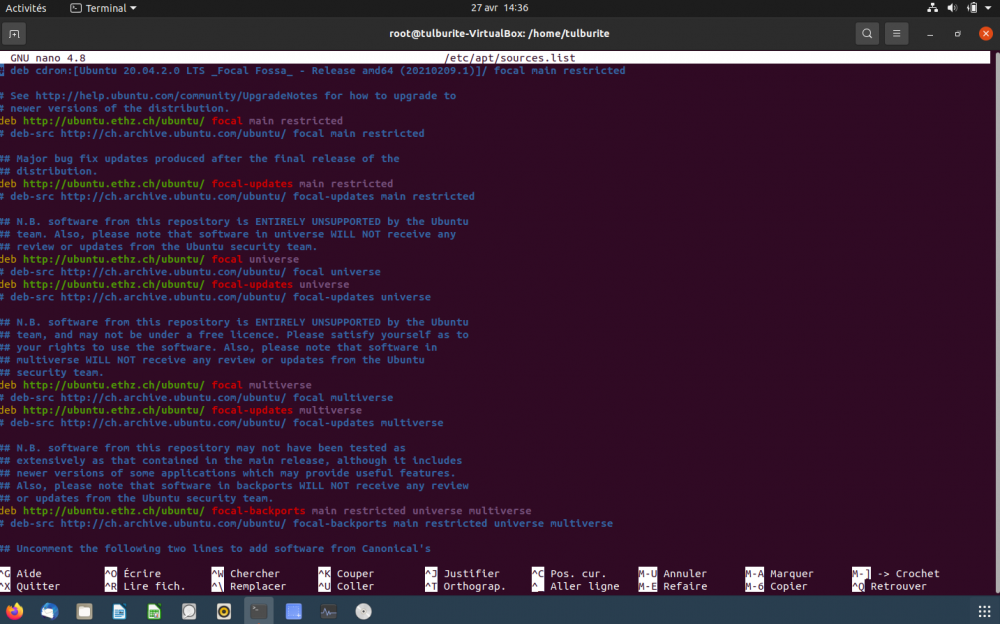The image size is (1000, 624).
Task: Click the ^W Chercher shortcut
Action: tap(246, 574)
